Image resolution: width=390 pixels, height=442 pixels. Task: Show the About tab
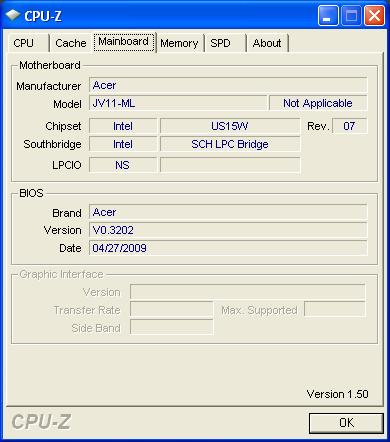click(x=267, y=43)
